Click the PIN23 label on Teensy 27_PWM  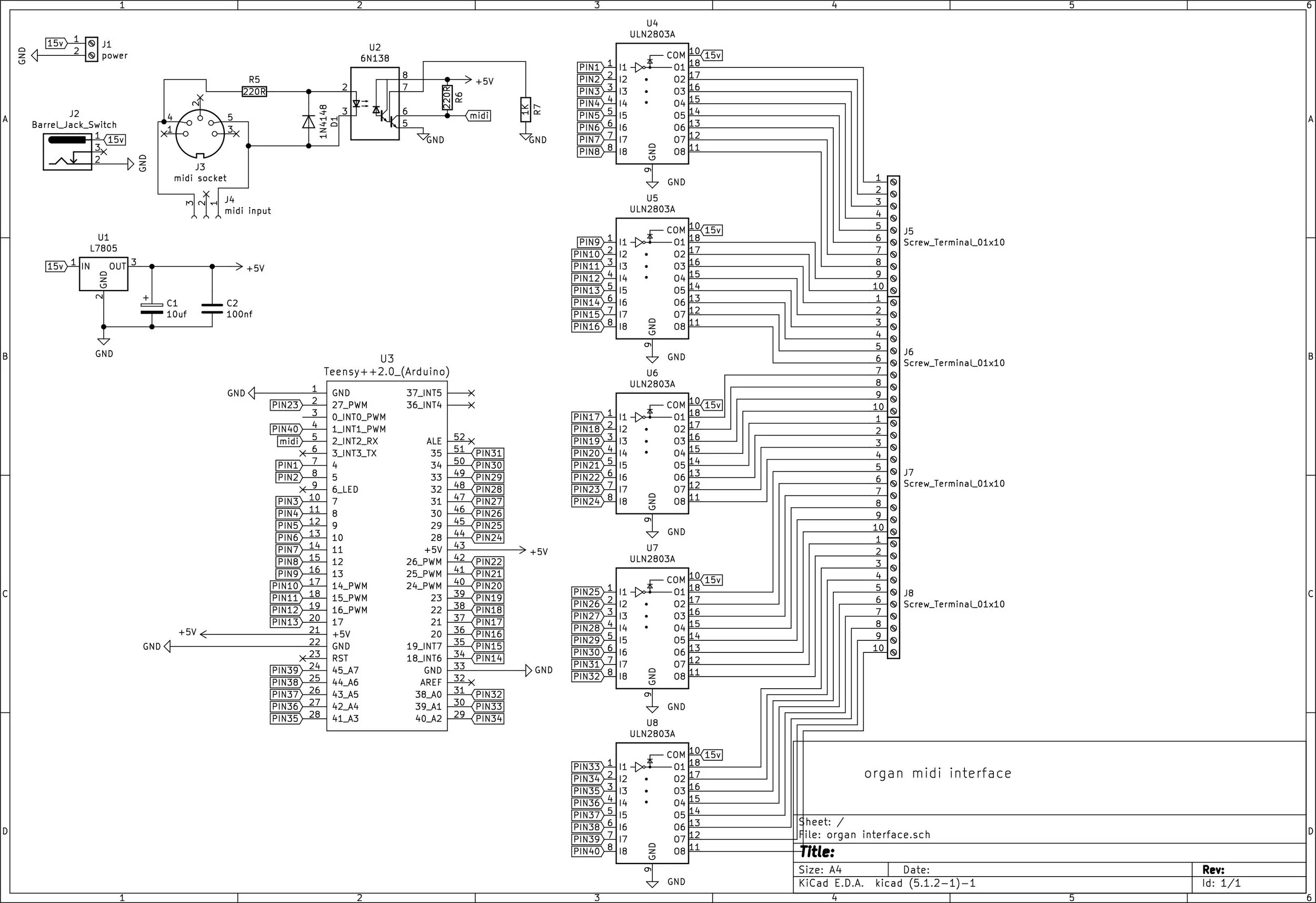tap(285, 405)
